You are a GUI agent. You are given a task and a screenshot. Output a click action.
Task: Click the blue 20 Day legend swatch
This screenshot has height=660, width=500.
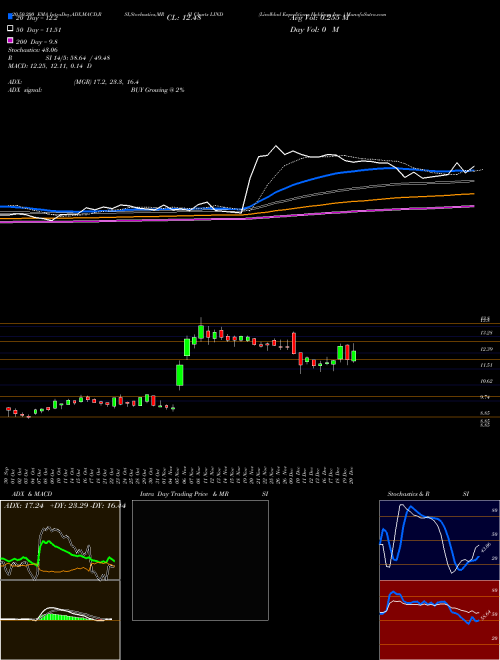click(10, 17)
